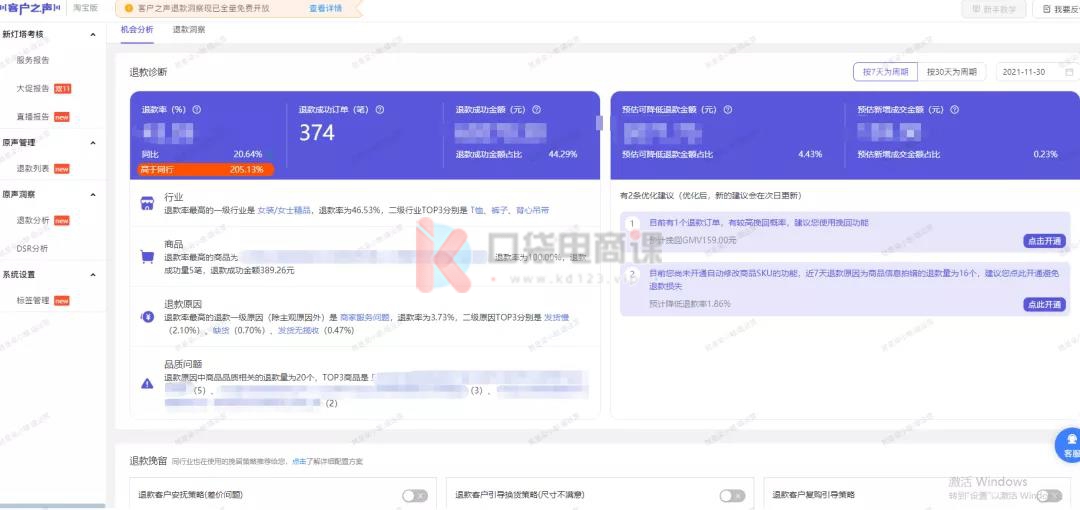Toggle 退款客户安抚策略(差价问题) switch

415,495
